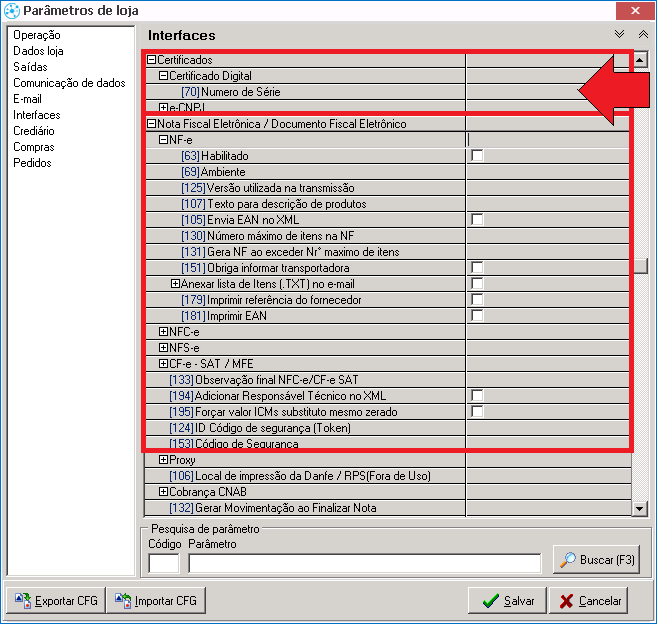
Task: Toggle Envia EAN no XML checkbox
Action: click(478, 220)
